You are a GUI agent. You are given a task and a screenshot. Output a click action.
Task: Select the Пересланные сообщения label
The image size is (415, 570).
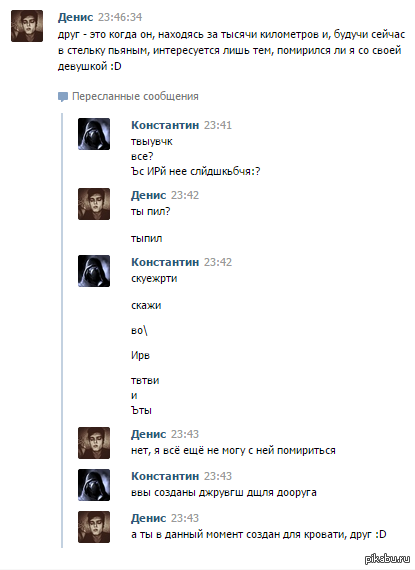click(x=135, y=96)
